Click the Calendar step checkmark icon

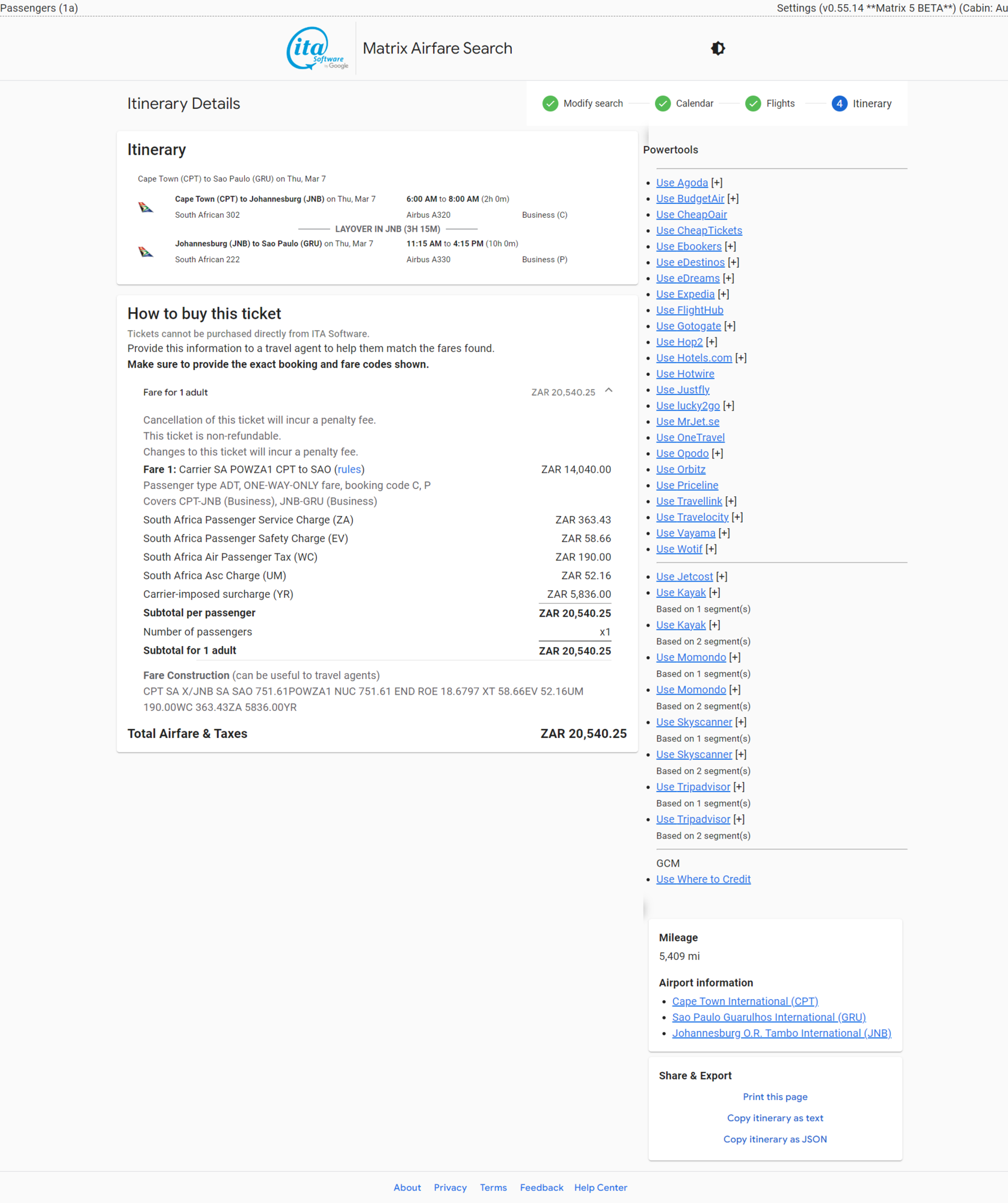pyautogui.click(x=662, y=103)
